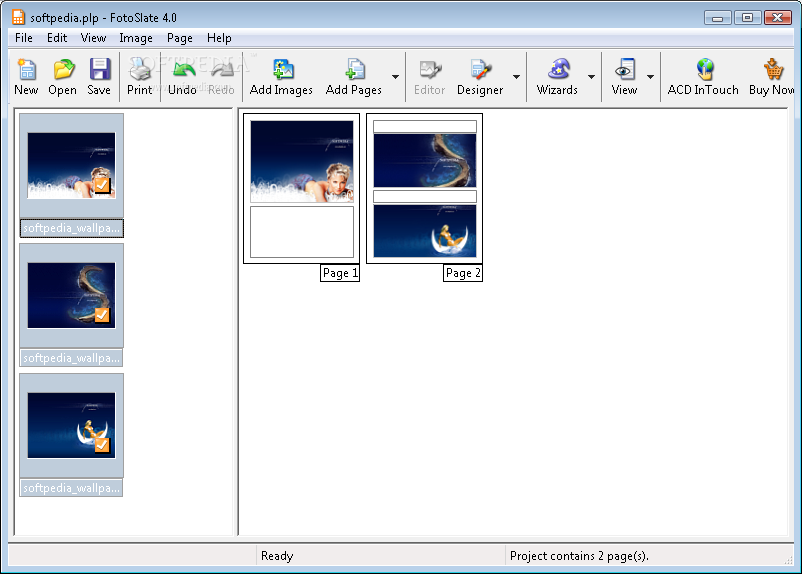Open ACD InTouch globe icon
The image size is (802, 574).
(x=704, y=69)
